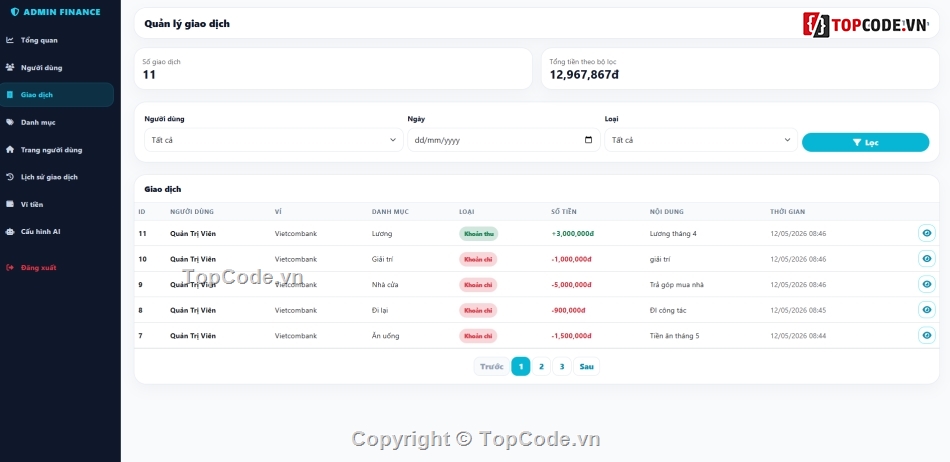Click the text Lương tháng 4
The height and width of the screenshot is (462, 950).
click(x=673, y=234)
